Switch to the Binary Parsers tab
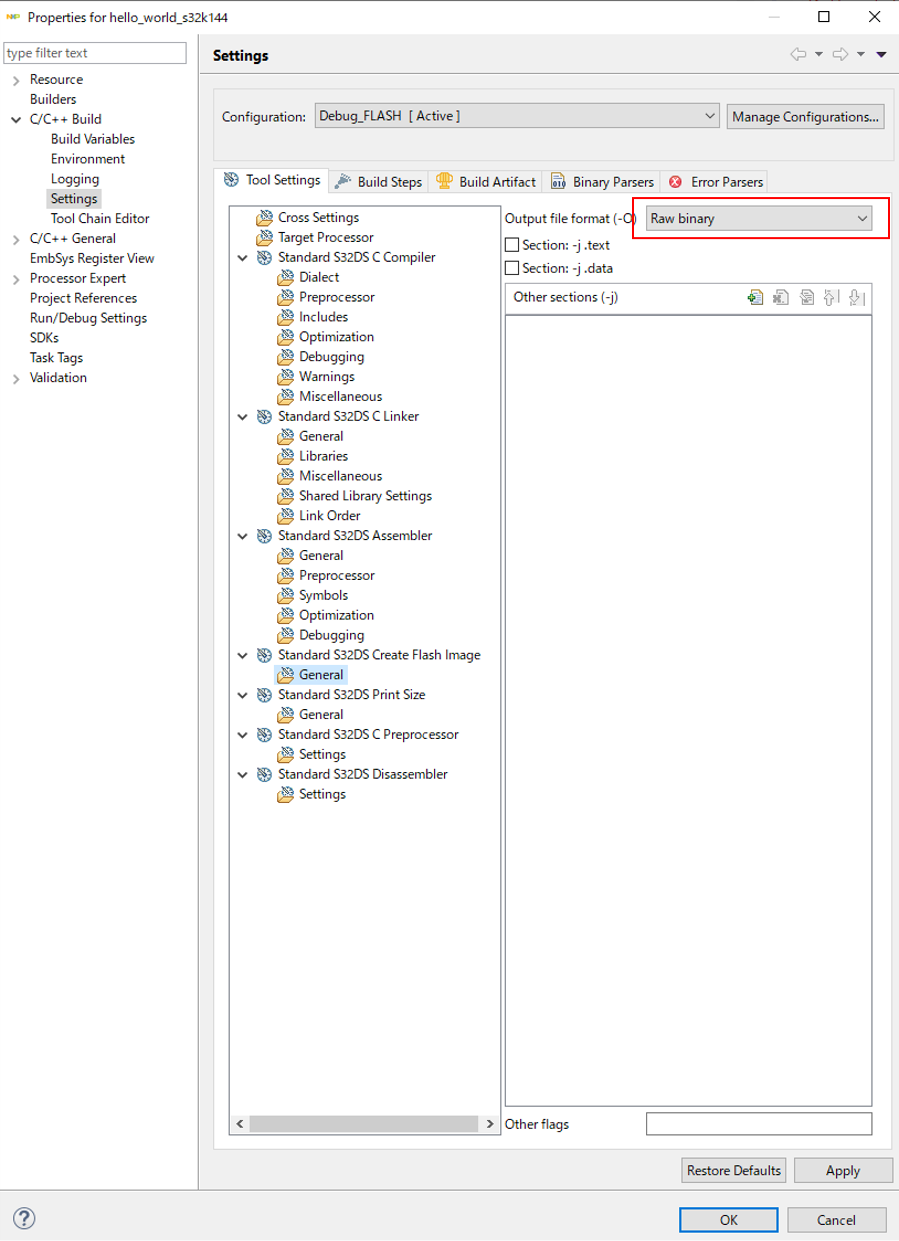The height and width of the screenshot is (1241, 899). coord(602,182)
